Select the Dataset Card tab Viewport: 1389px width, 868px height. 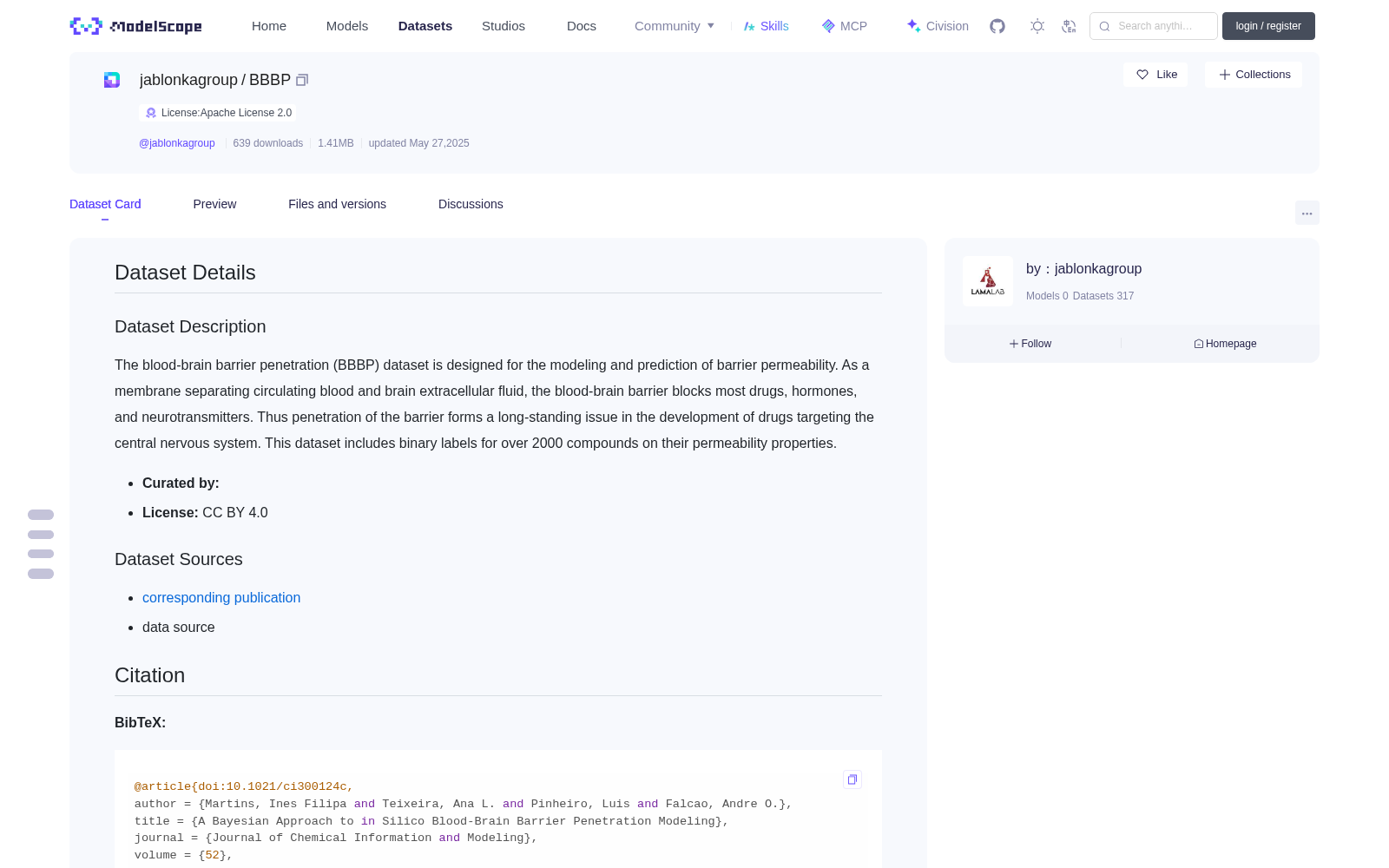coord(105,204)
